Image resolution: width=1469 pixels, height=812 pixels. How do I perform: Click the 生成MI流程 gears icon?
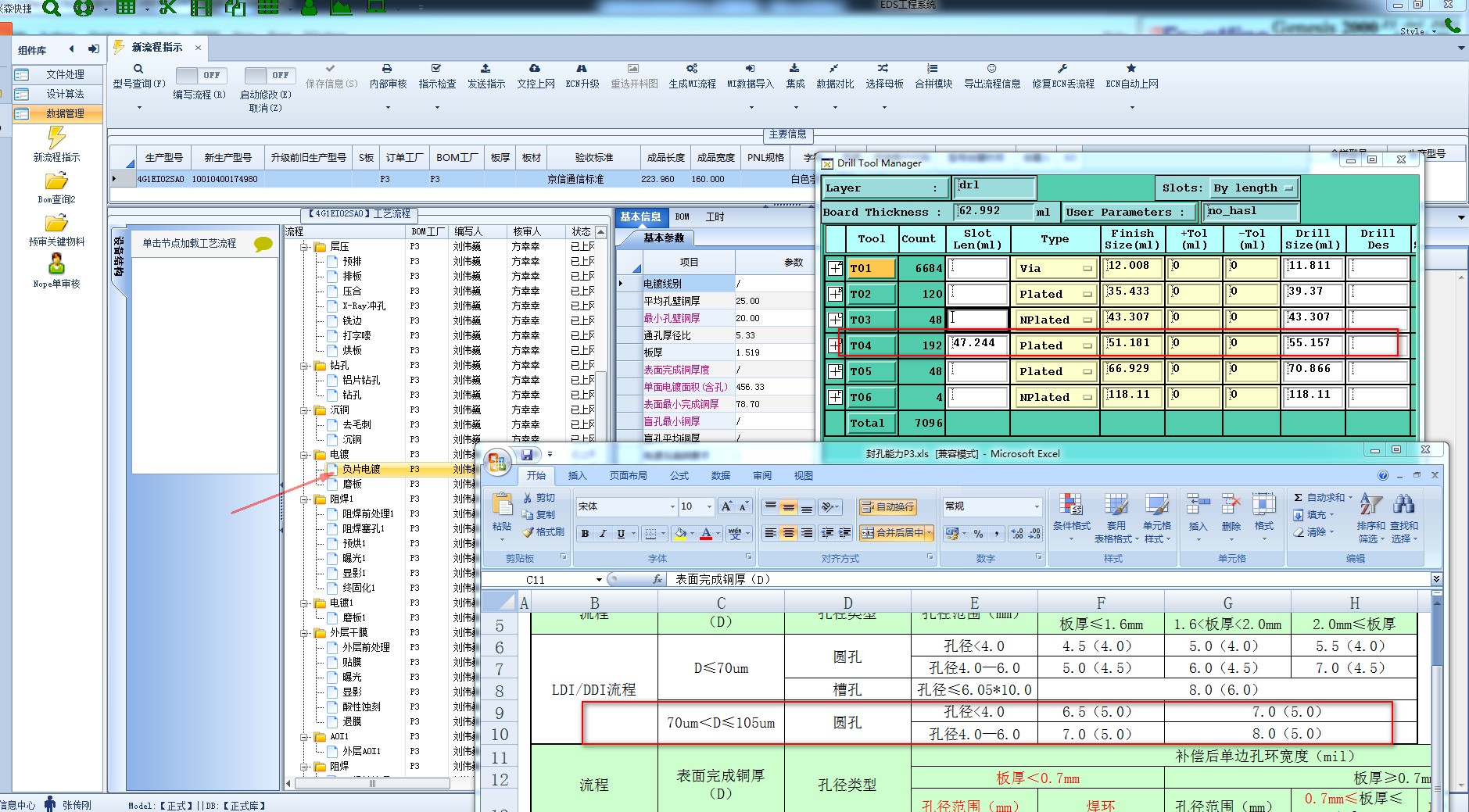coord(692,69)
